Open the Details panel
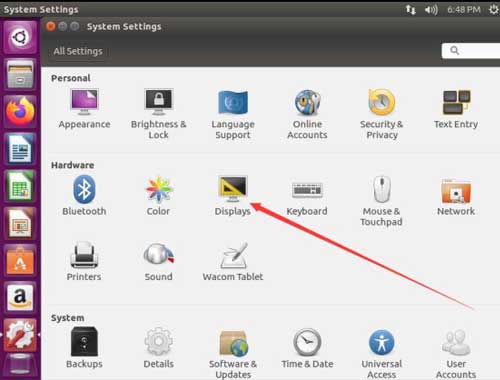 (x=159, y=348)
